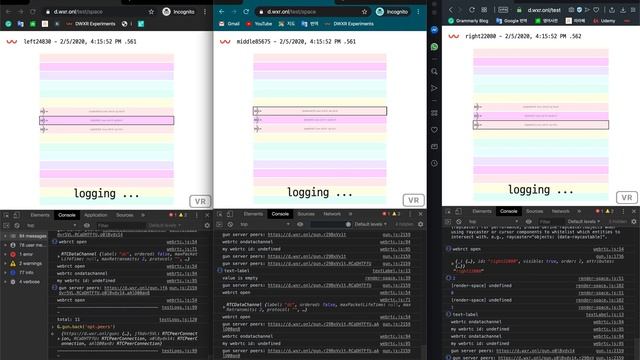640x360 pixels.
Task: Open console settings gear in left DevTools
Action: pyautogui.click(x=207, y=225)
